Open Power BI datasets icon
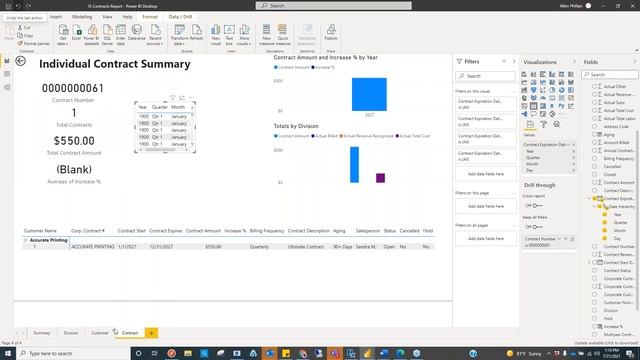 [92, 30]
